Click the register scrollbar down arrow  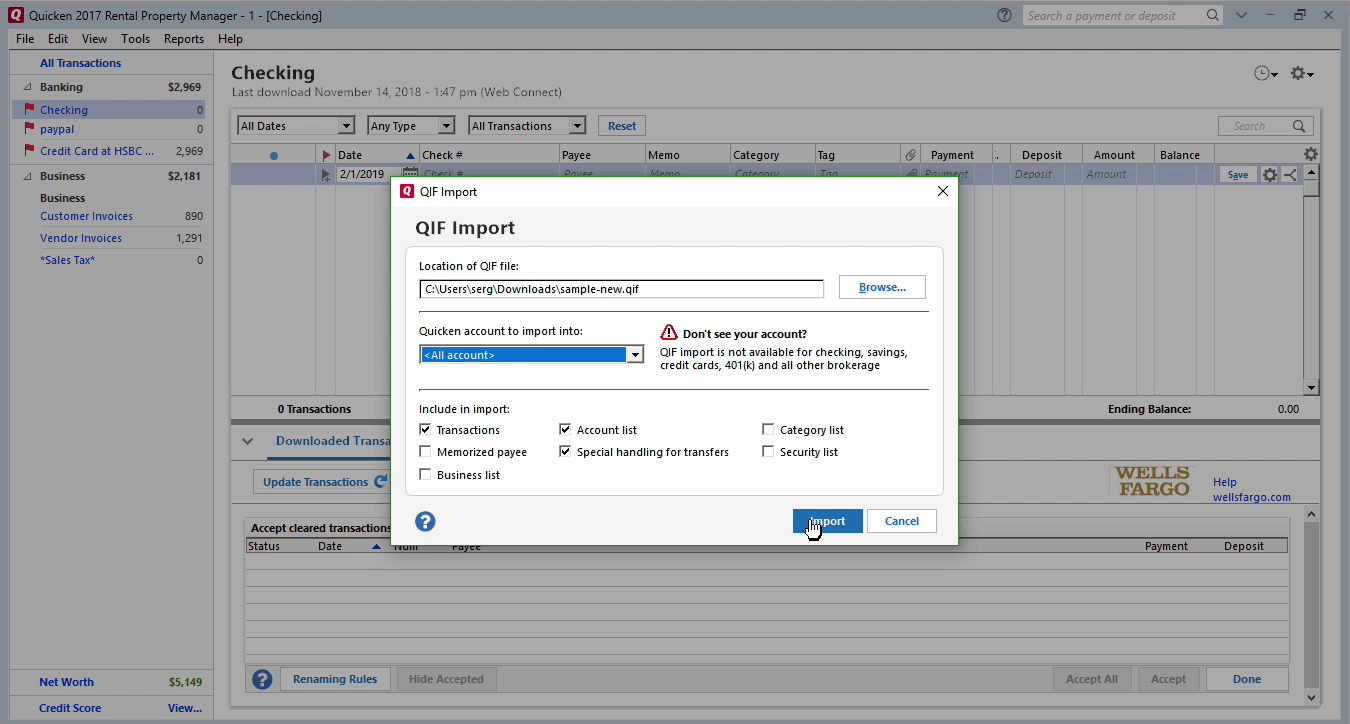pyautogui.click(x=1311, y=388)
